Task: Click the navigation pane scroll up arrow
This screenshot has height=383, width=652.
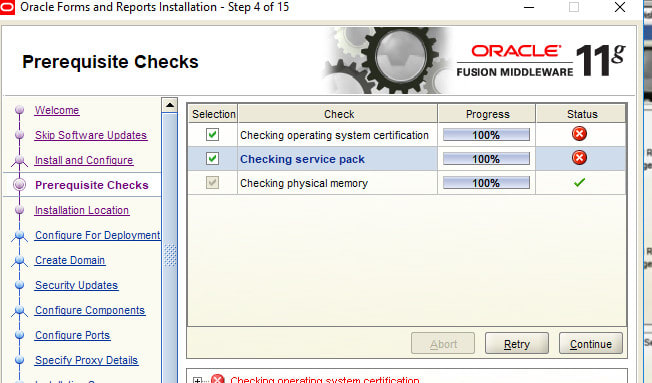Action: (170, 105)
